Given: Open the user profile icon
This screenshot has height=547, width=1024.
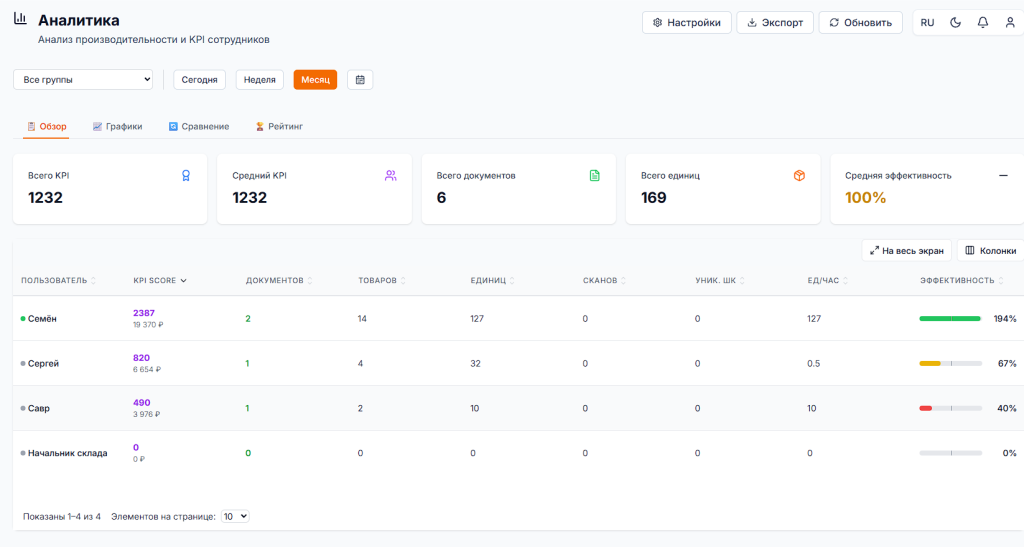Looking at the screenshot, I should coord(1009,23).
